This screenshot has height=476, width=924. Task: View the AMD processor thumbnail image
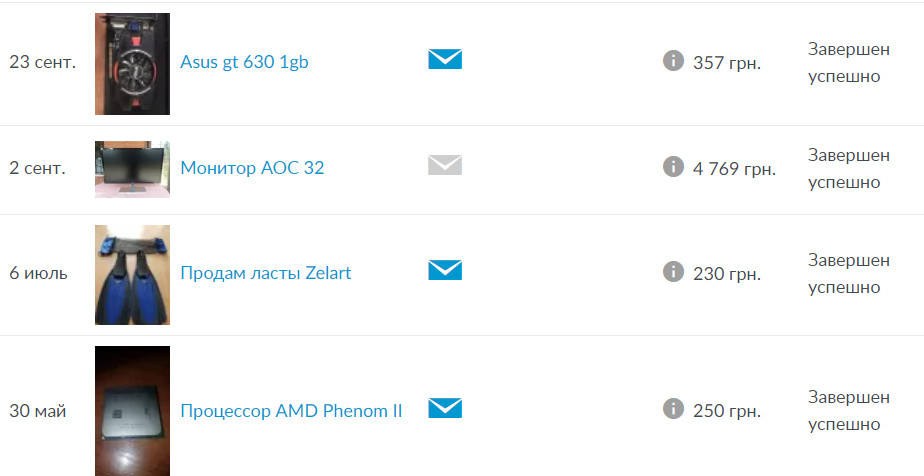coord(133,411)
